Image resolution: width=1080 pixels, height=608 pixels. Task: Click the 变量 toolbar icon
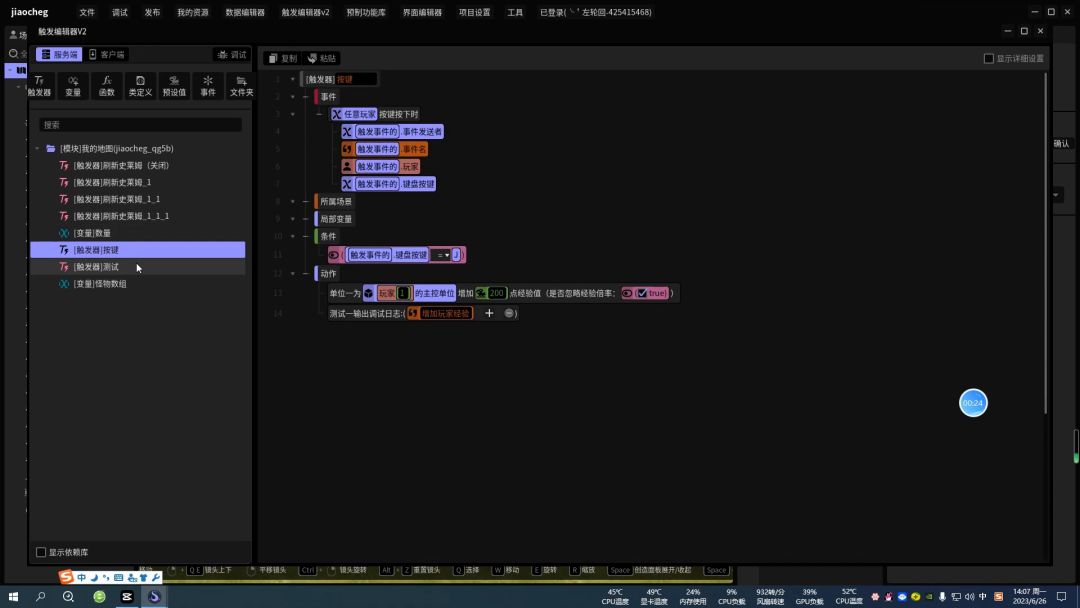(73, 85)
